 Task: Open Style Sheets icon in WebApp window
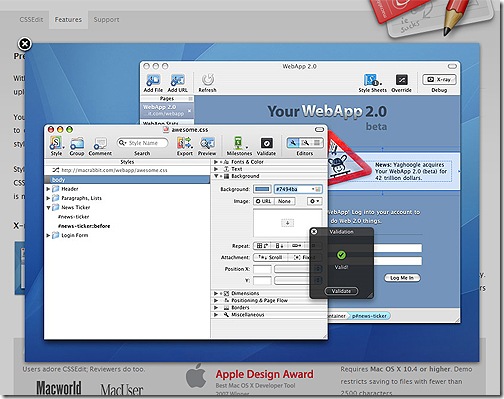[x=372, y=80]
